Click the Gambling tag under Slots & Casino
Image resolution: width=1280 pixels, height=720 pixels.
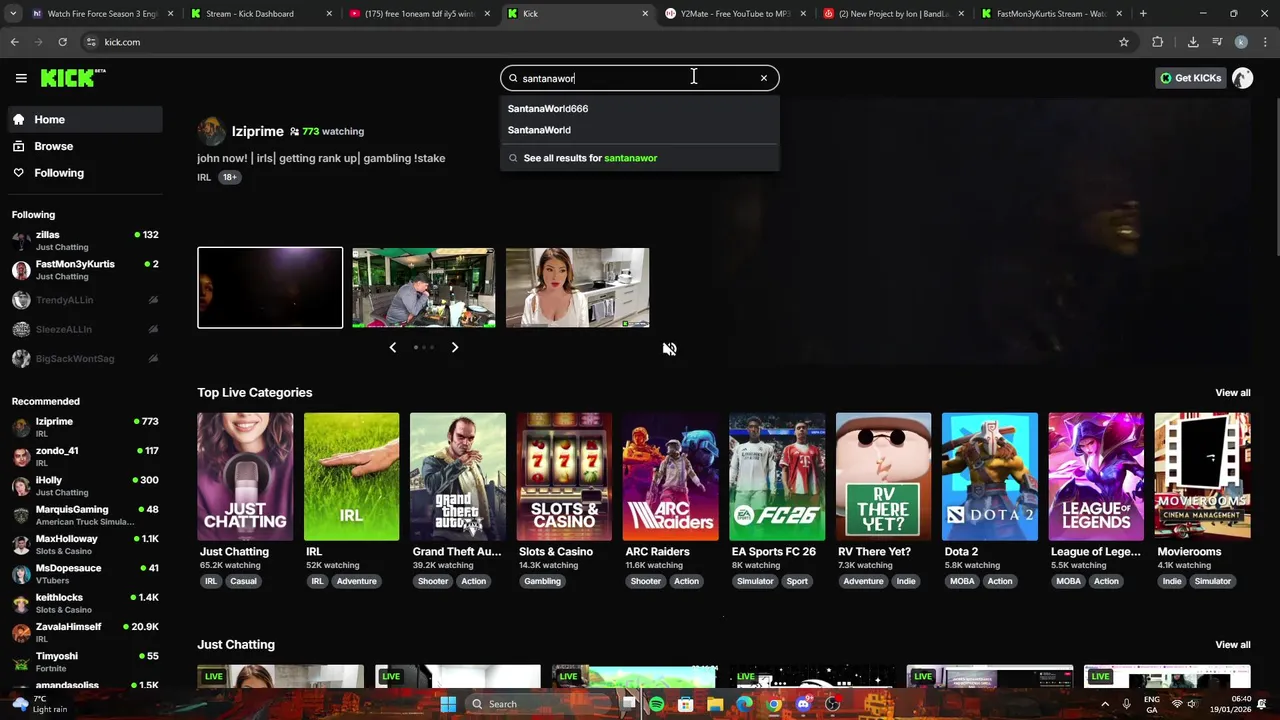pyautogui.click(x=543, y=581)
